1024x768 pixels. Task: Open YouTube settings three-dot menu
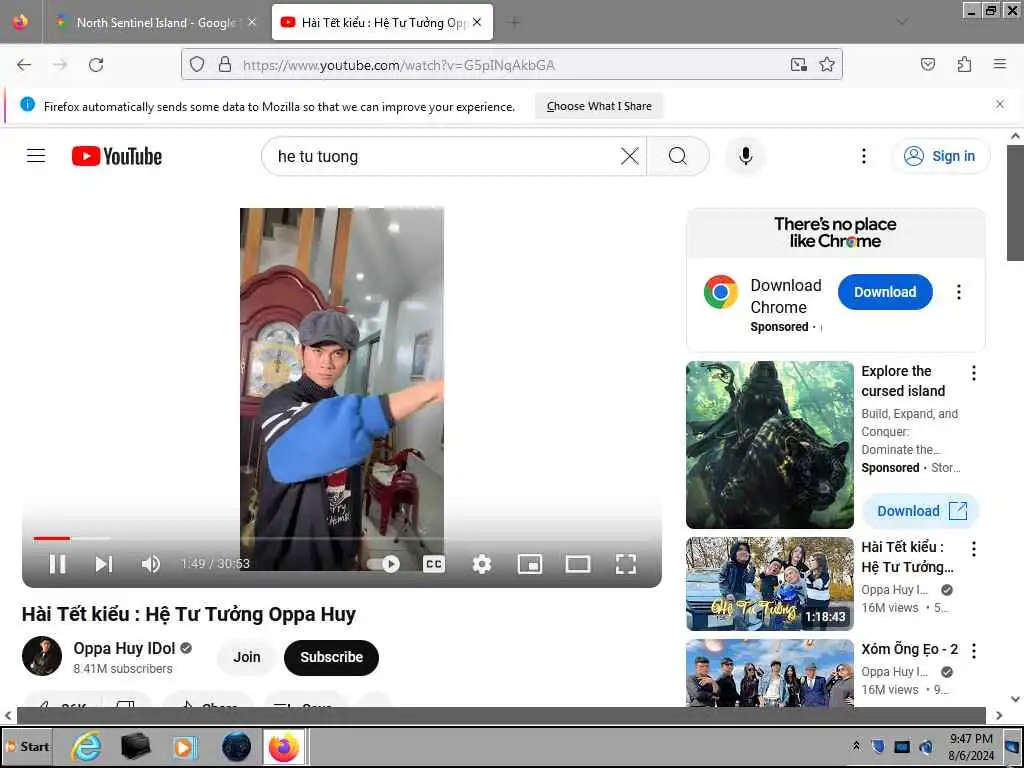point(864,156)
